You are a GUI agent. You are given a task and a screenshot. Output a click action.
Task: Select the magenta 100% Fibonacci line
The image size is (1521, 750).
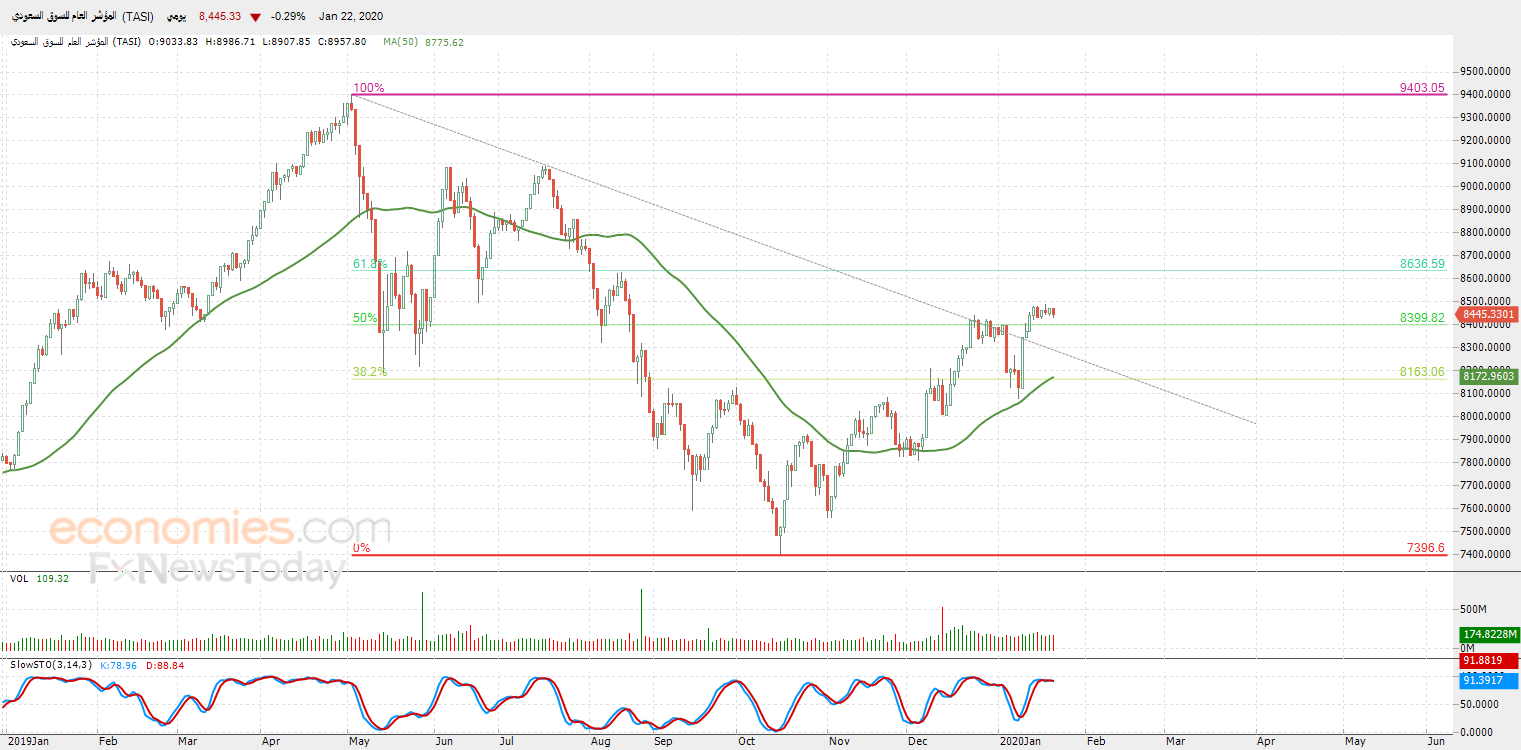pos(900,94)
